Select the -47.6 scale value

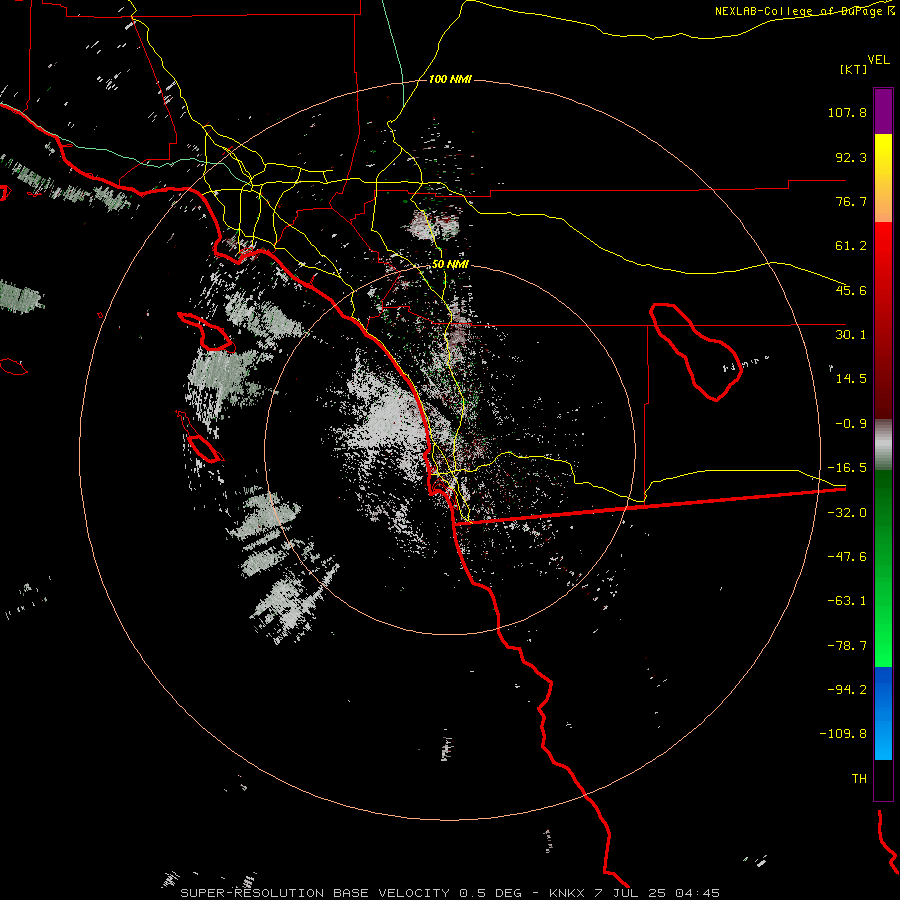coord(847,557)
